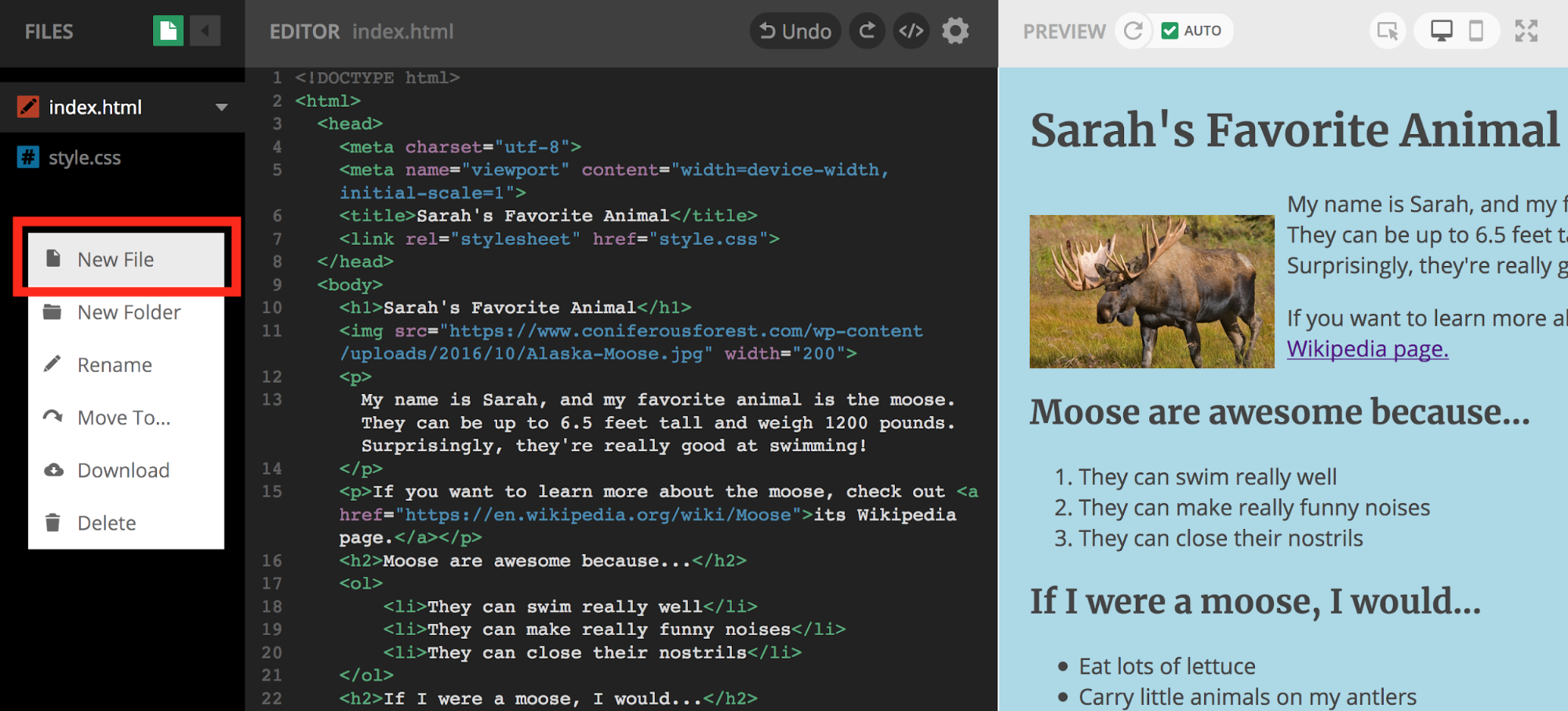The height and width of the screenshot is (711, 1568).
Task: Open the Wikipedia page link
Action: coord(1367,349)
